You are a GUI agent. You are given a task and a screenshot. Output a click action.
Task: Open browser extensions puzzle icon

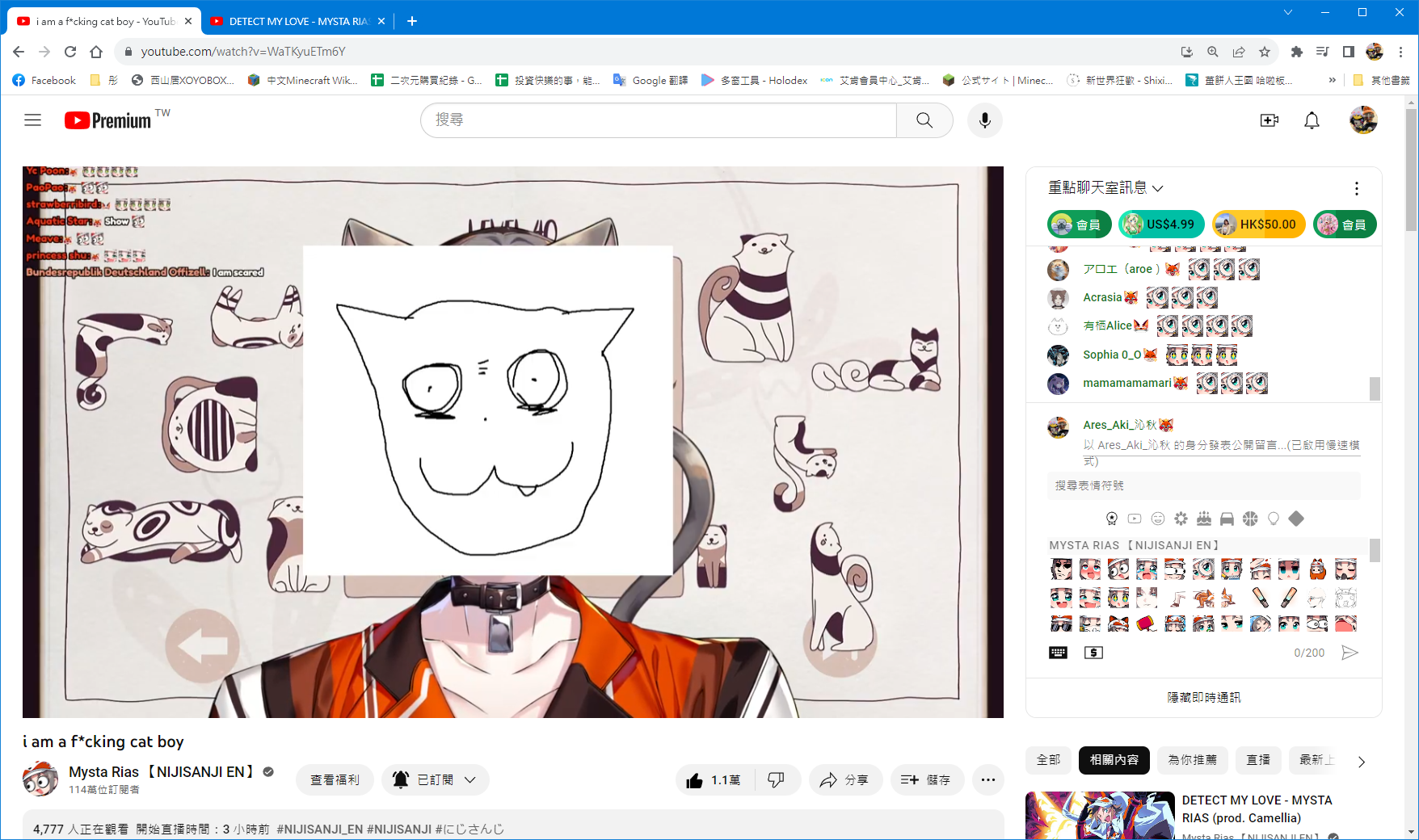tap(1296, 52)
